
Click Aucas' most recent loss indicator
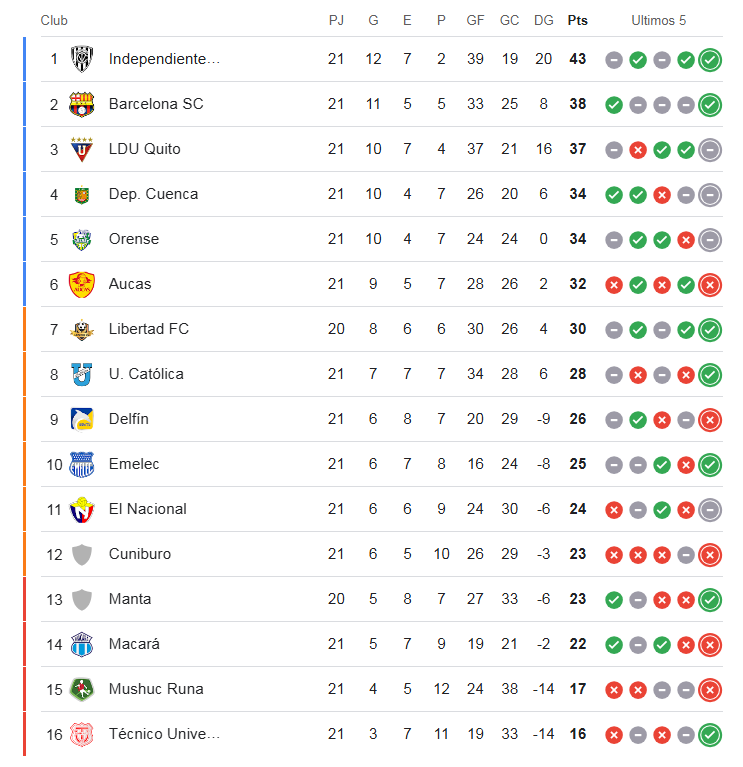pyautogui.click(x=710, y=285)
